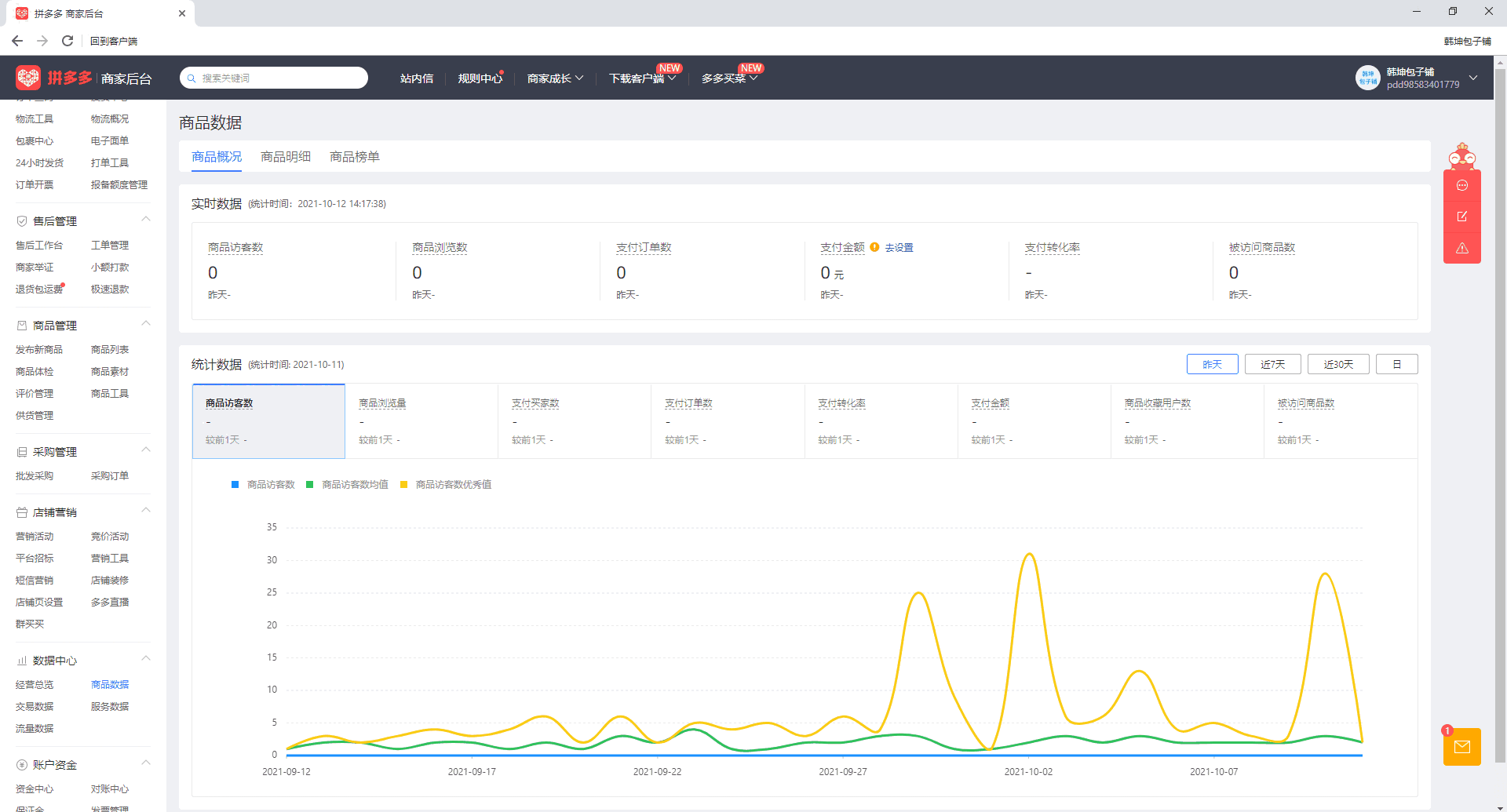Collapse the 售后管理 sidebar section
Image resolution: width=1507 pixels, height=812 pixels.
[146, 220]
